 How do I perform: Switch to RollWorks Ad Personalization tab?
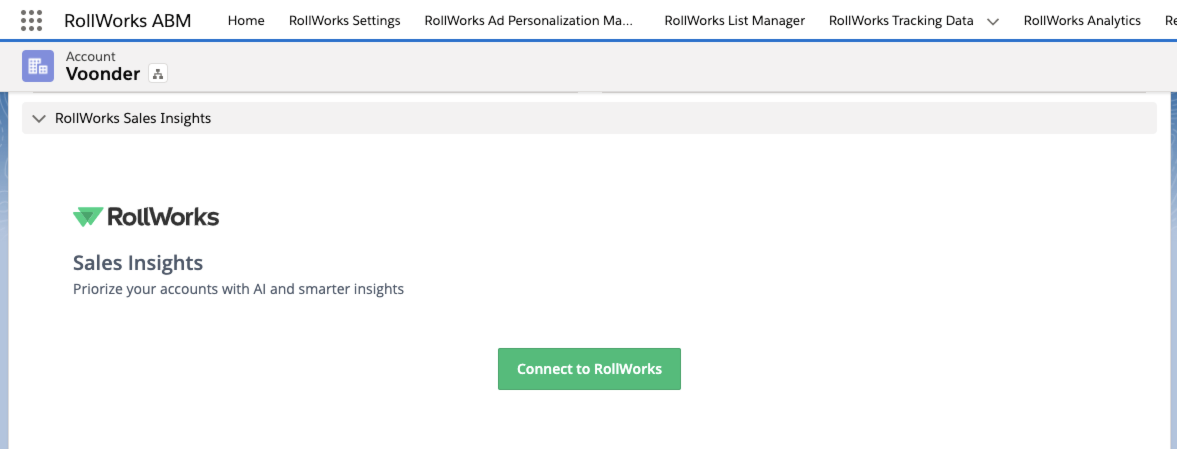[x=528, y=21]
